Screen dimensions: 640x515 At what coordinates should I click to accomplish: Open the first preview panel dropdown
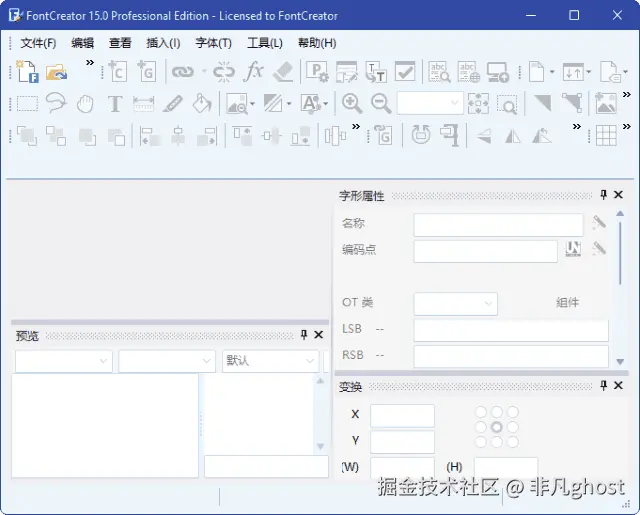pyautogui.click(x=64, y=361)
